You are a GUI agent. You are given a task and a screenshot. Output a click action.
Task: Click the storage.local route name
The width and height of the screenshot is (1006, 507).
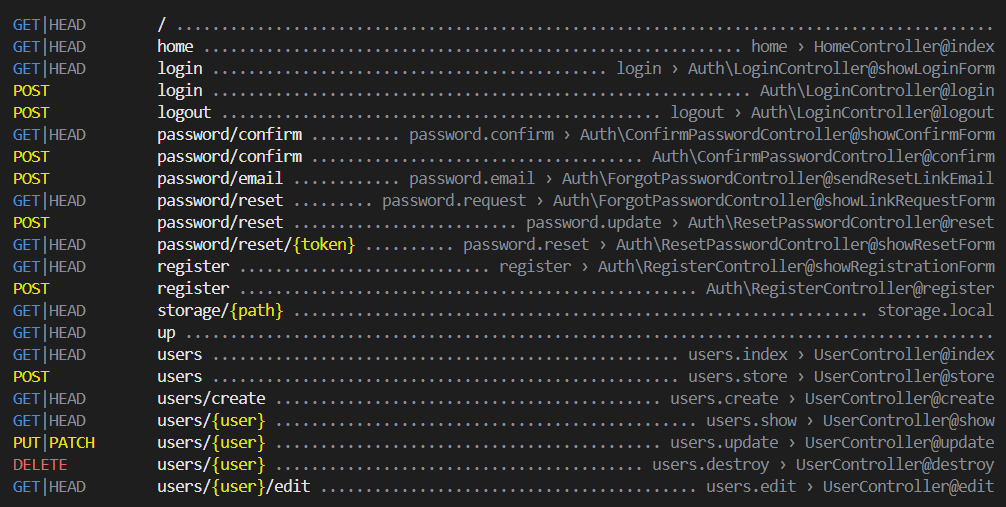[x=936, y=311]
